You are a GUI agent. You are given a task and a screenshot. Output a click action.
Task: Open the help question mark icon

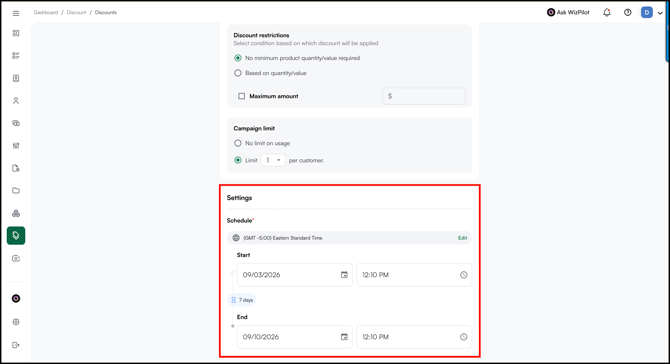pos(627,12)
